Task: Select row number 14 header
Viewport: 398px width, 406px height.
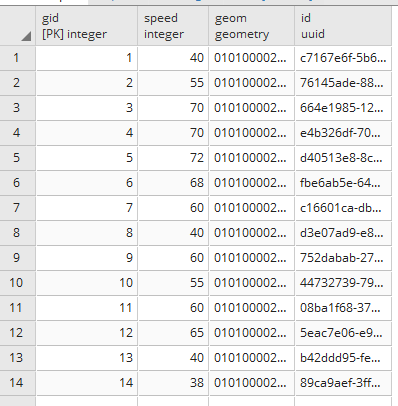Action: click(x=18, y=383)
